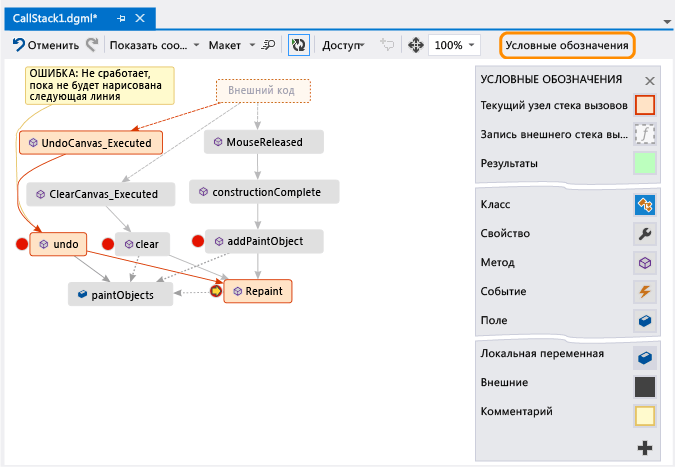
Task: Click the Локальная переменная legend icon
Action: pos(644,358)
